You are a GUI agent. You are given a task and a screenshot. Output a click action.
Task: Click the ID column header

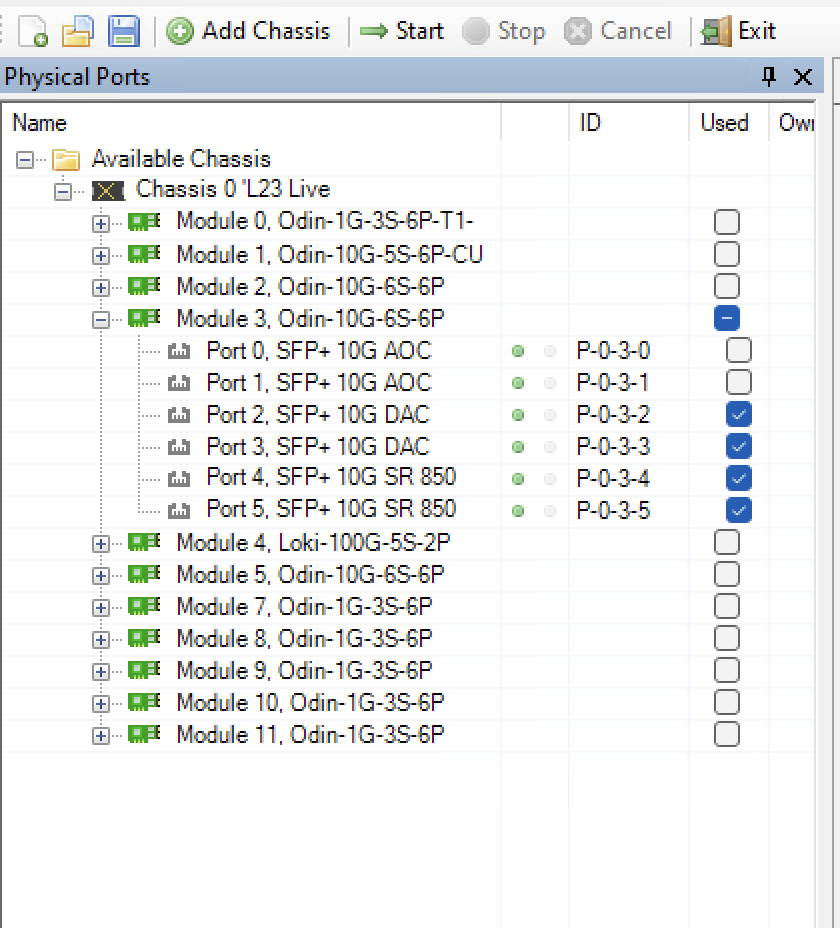pyautogui.click(x=590, y=123)
